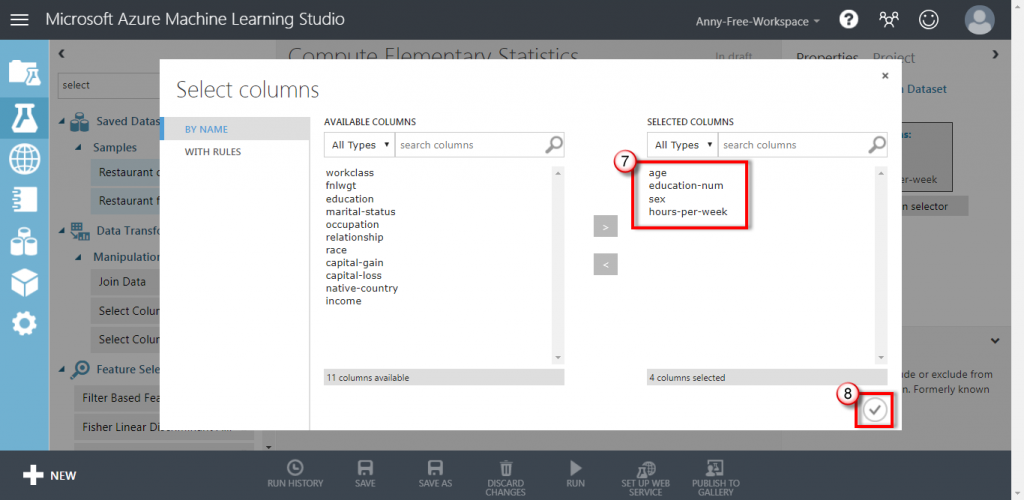Select capital-loss in available columns
1024x500 pixels.
(353, 275)
